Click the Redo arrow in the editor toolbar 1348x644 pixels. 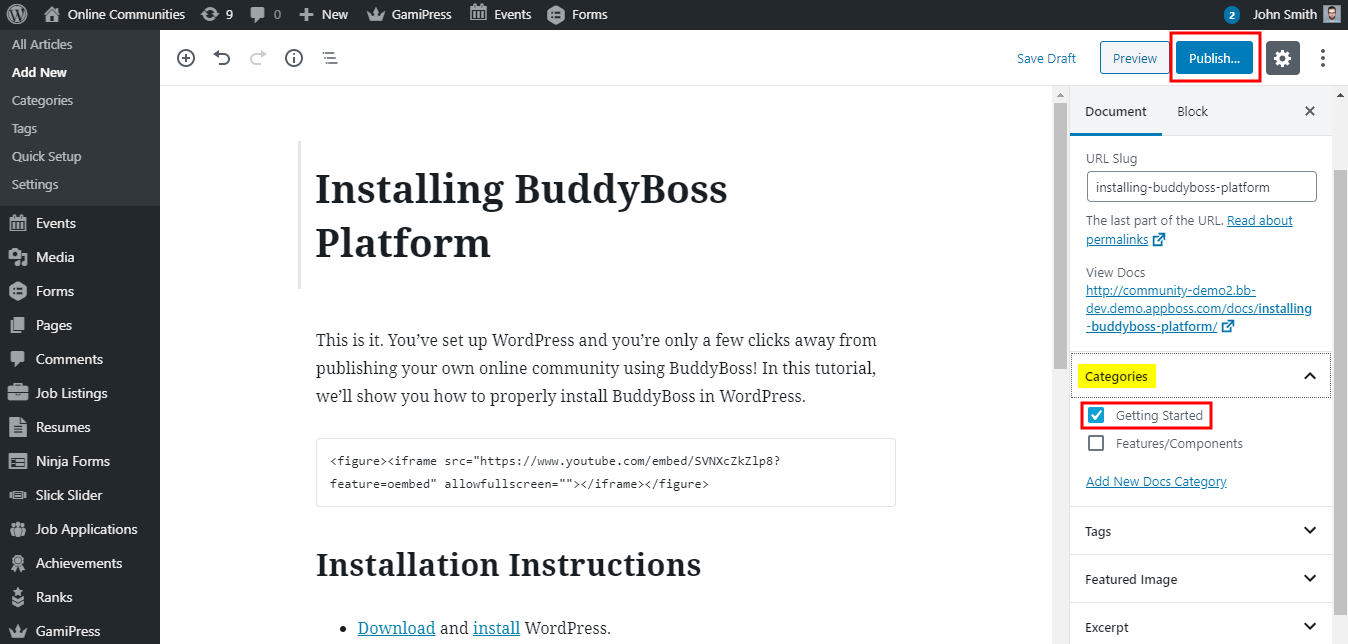[x=257, y=58]
